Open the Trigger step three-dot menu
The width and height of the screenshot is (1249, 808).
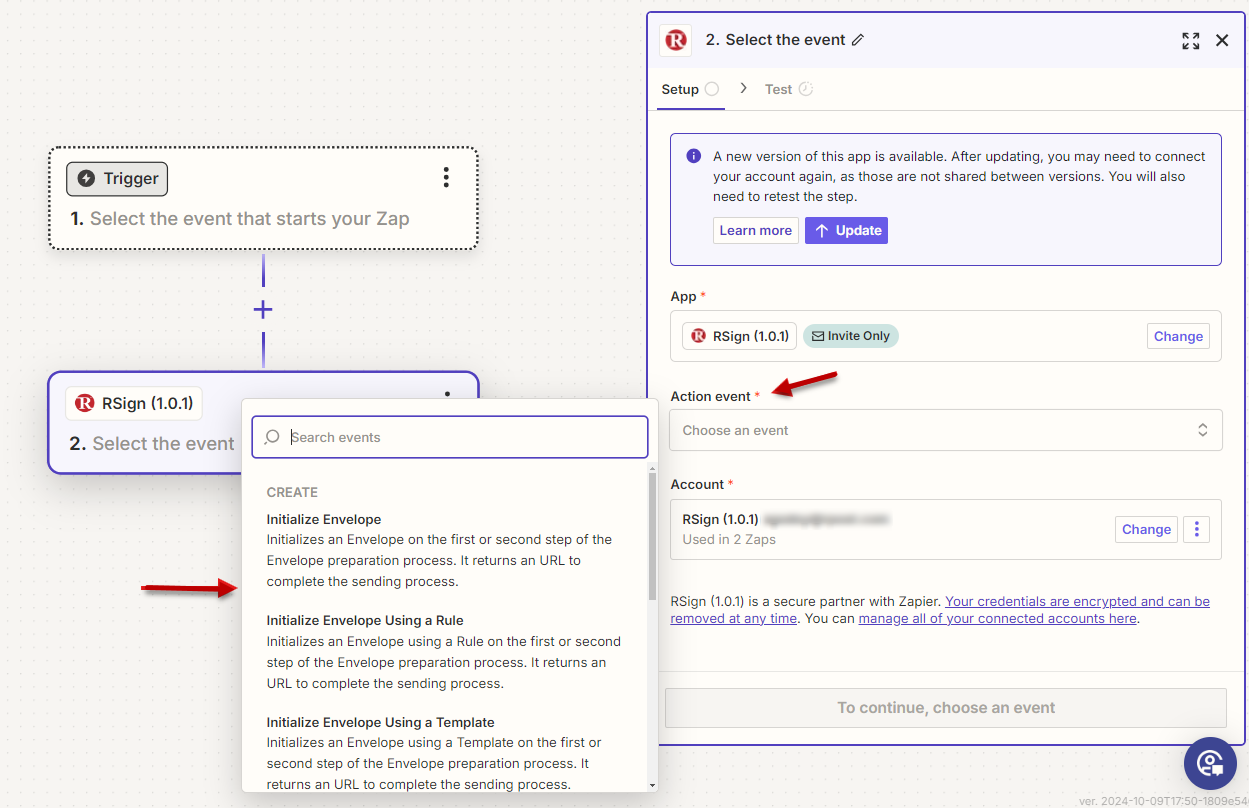[x=446, y=178]
